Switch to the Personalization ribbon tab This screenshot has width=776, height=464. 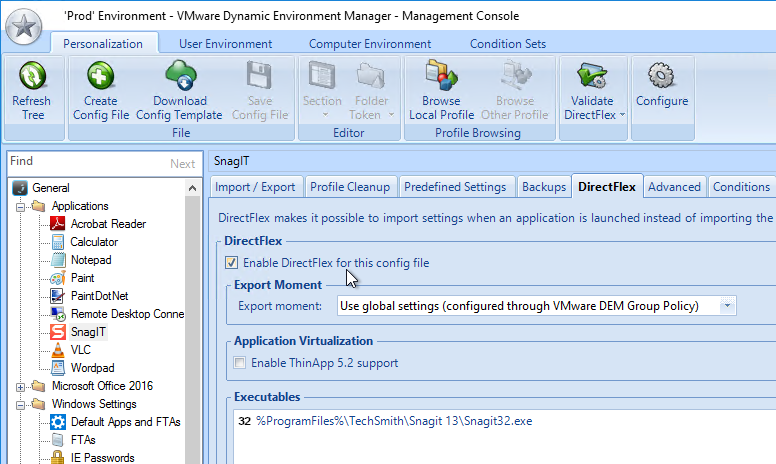(103, 44)
